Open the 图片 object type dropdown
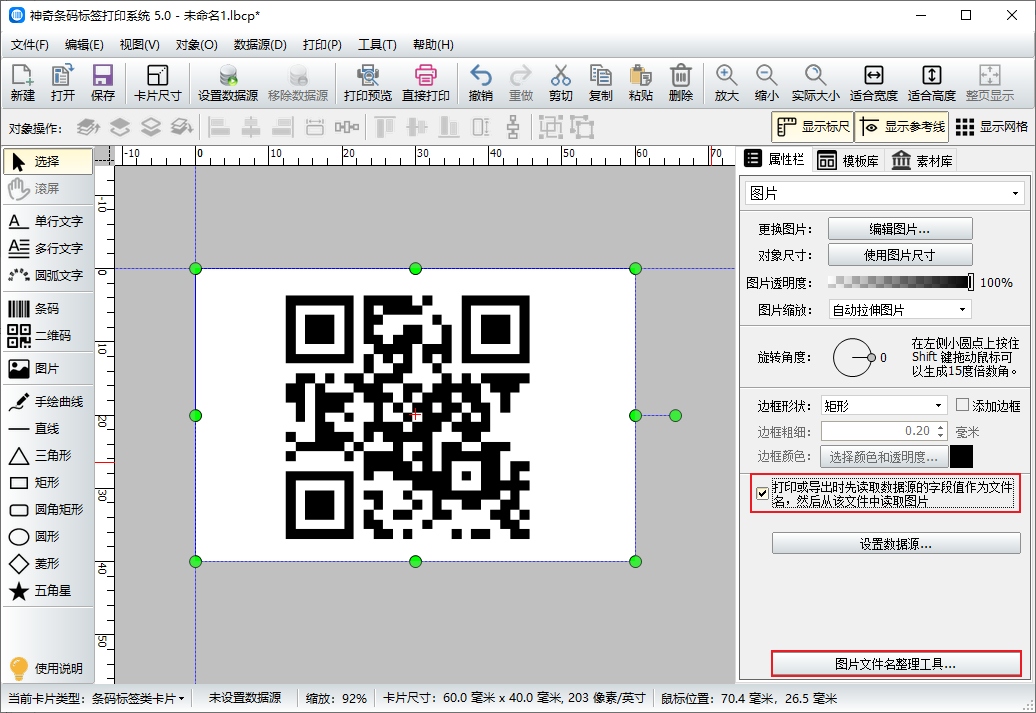This screenshot has width=1036, height=713. (884, 194)
